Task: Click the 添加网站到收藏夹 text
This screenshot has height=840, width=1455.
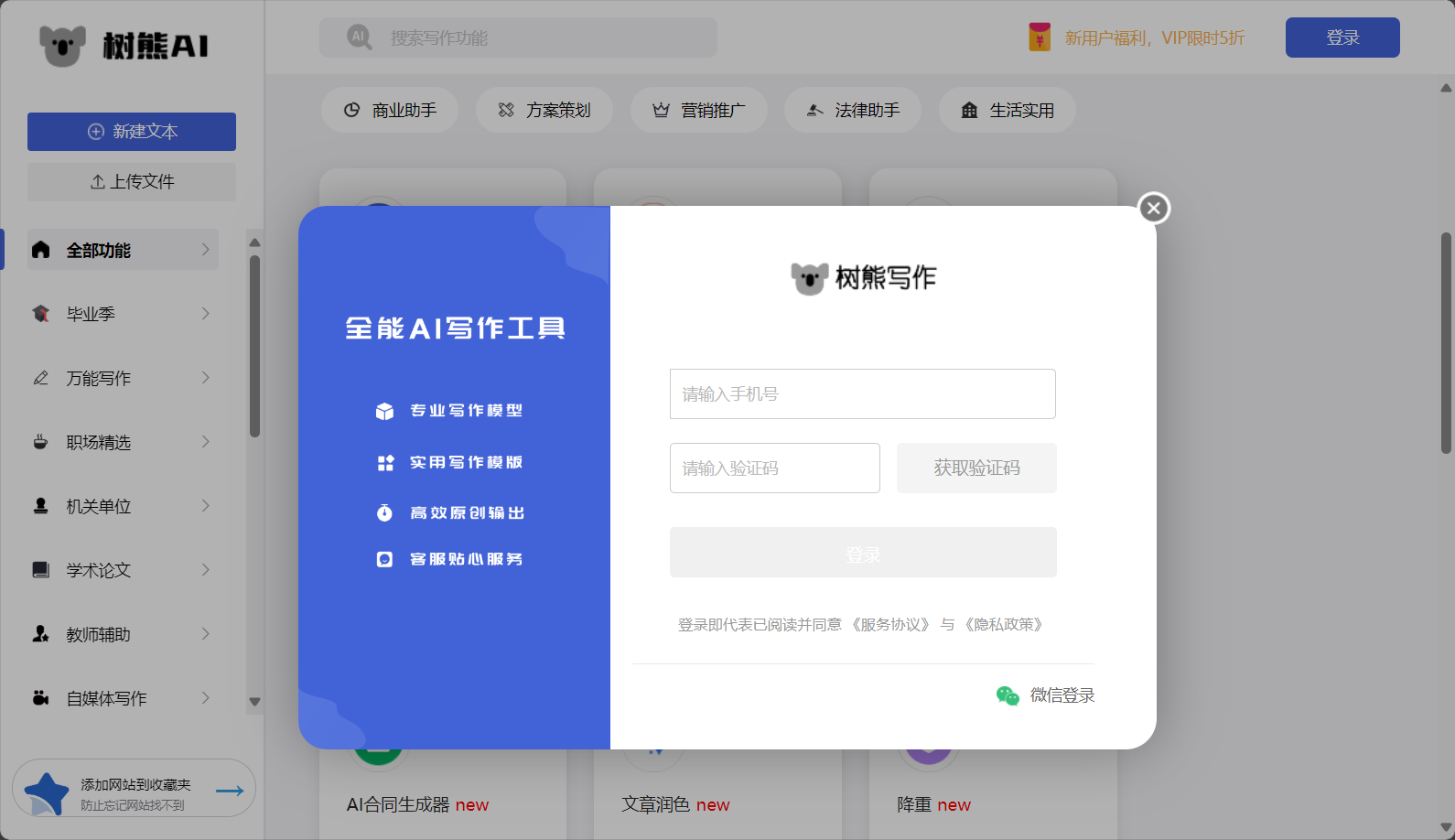Action: 135,785
